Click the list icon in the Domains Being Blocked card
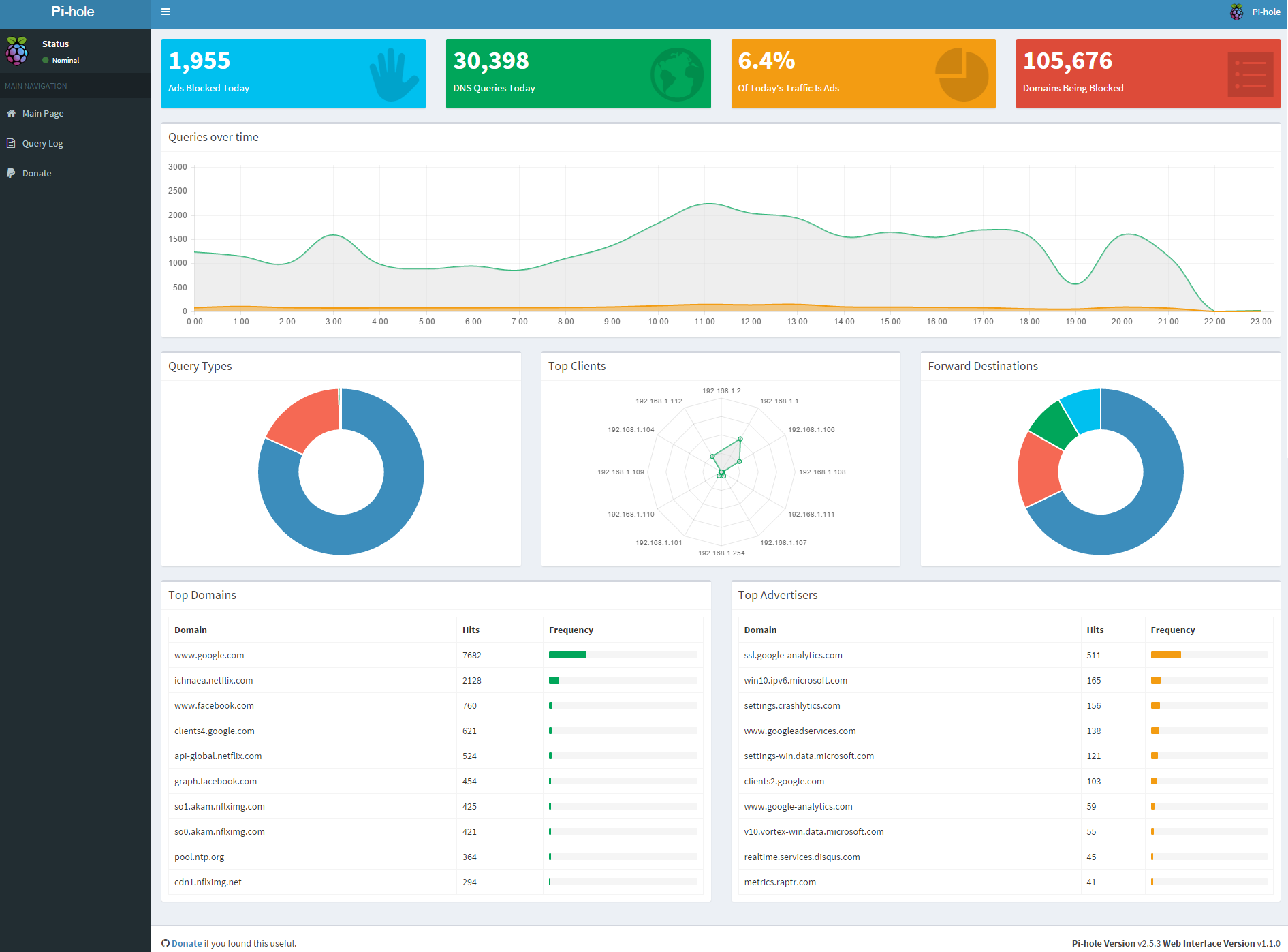 [1251, 74]
